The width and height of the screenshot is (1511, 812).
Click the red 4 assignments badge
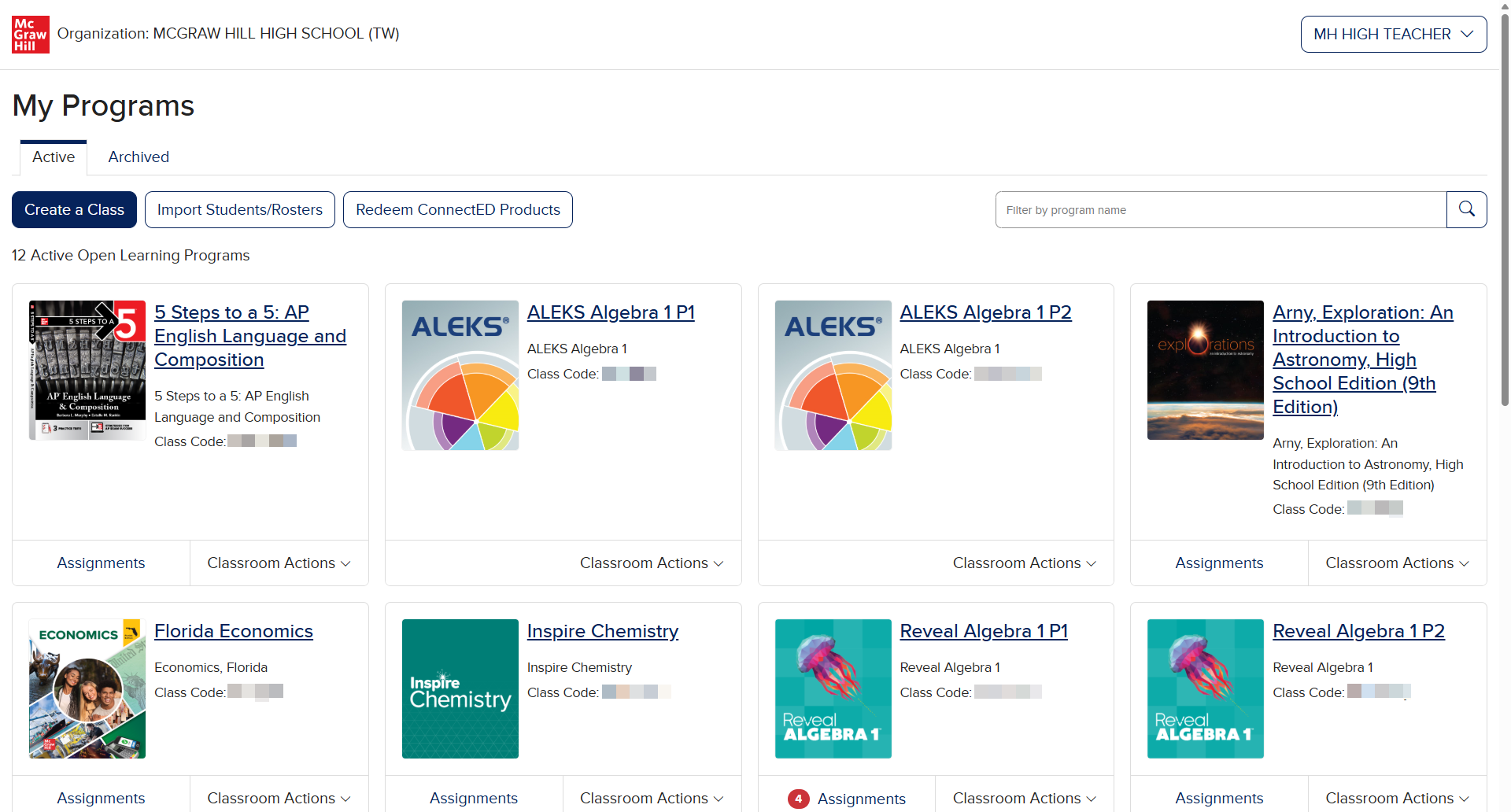[x=798, y=799]
